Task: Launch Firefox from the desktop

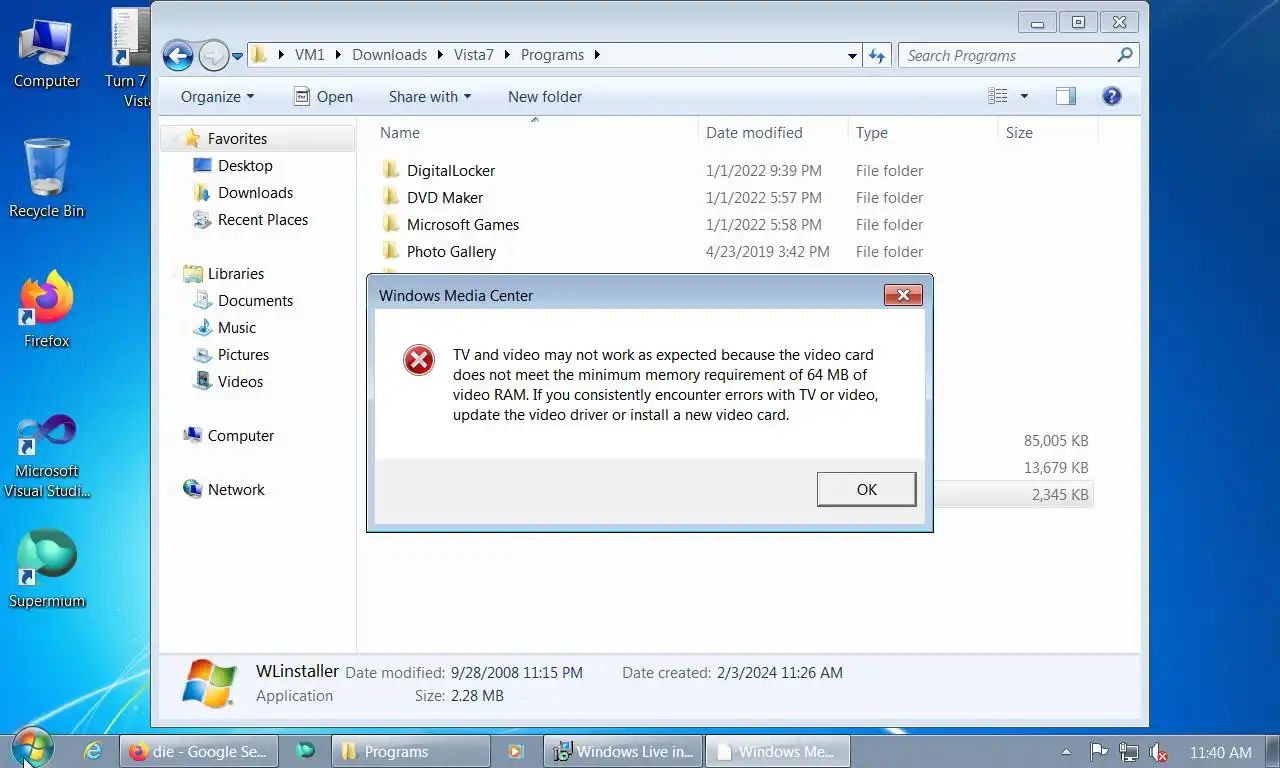Action: [x=46, y=310]
